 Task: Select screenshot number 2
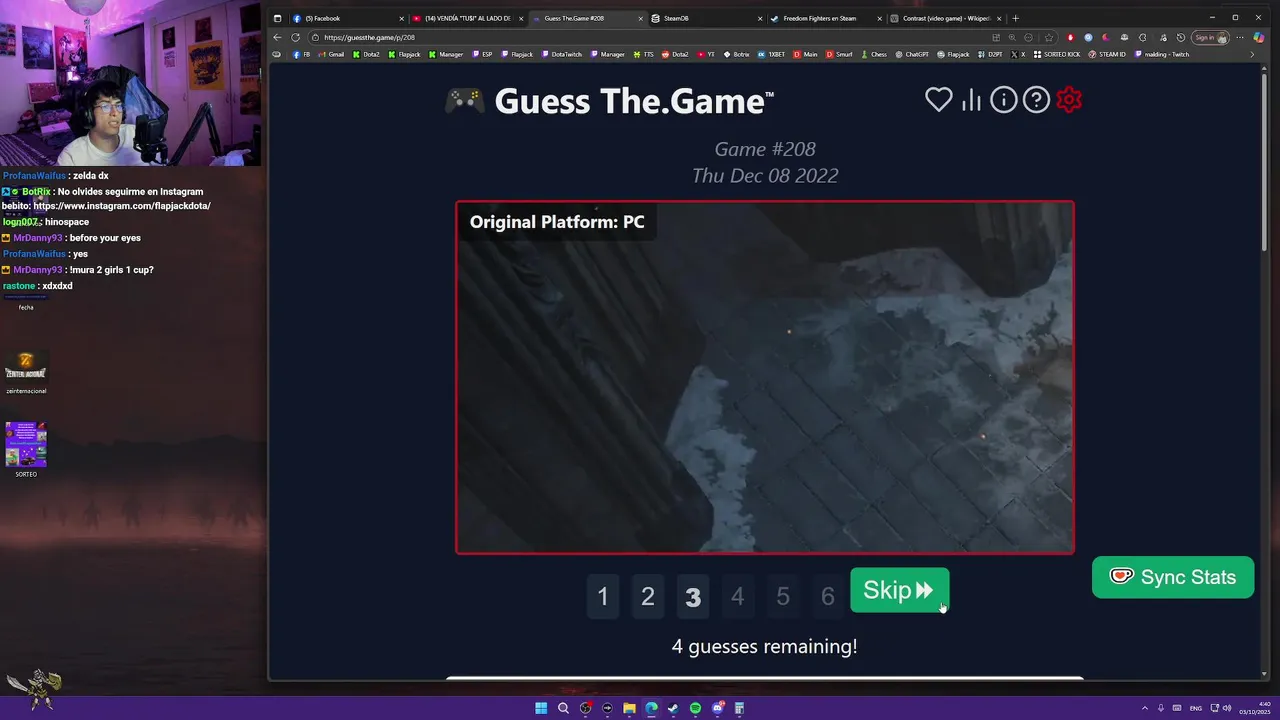(x=648, y=597)
